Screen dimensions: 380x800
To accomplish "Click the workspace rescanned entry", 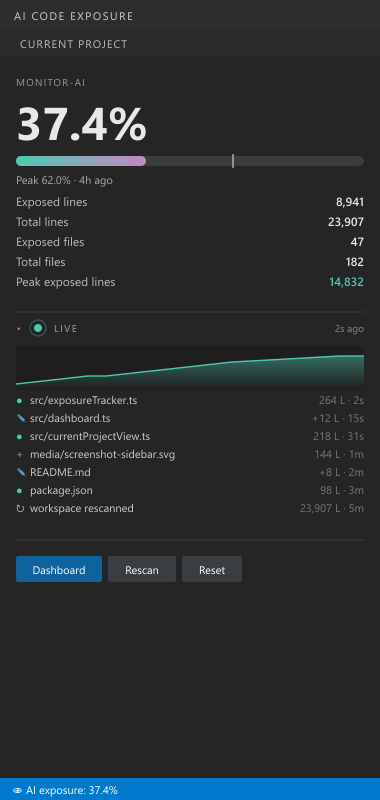I will click(x=190, y=509).
